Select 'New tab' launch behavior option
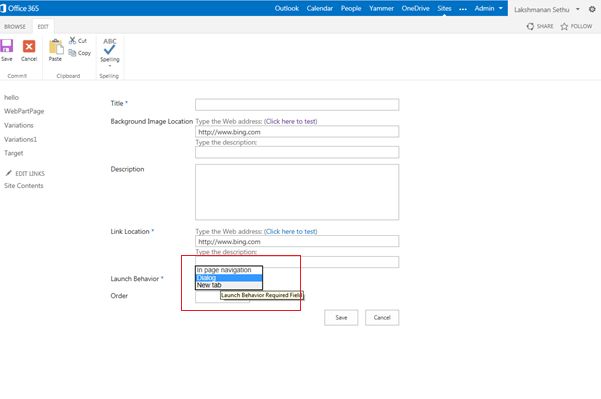Viewport: 601px width, 399px height. [x=229, y=285]
